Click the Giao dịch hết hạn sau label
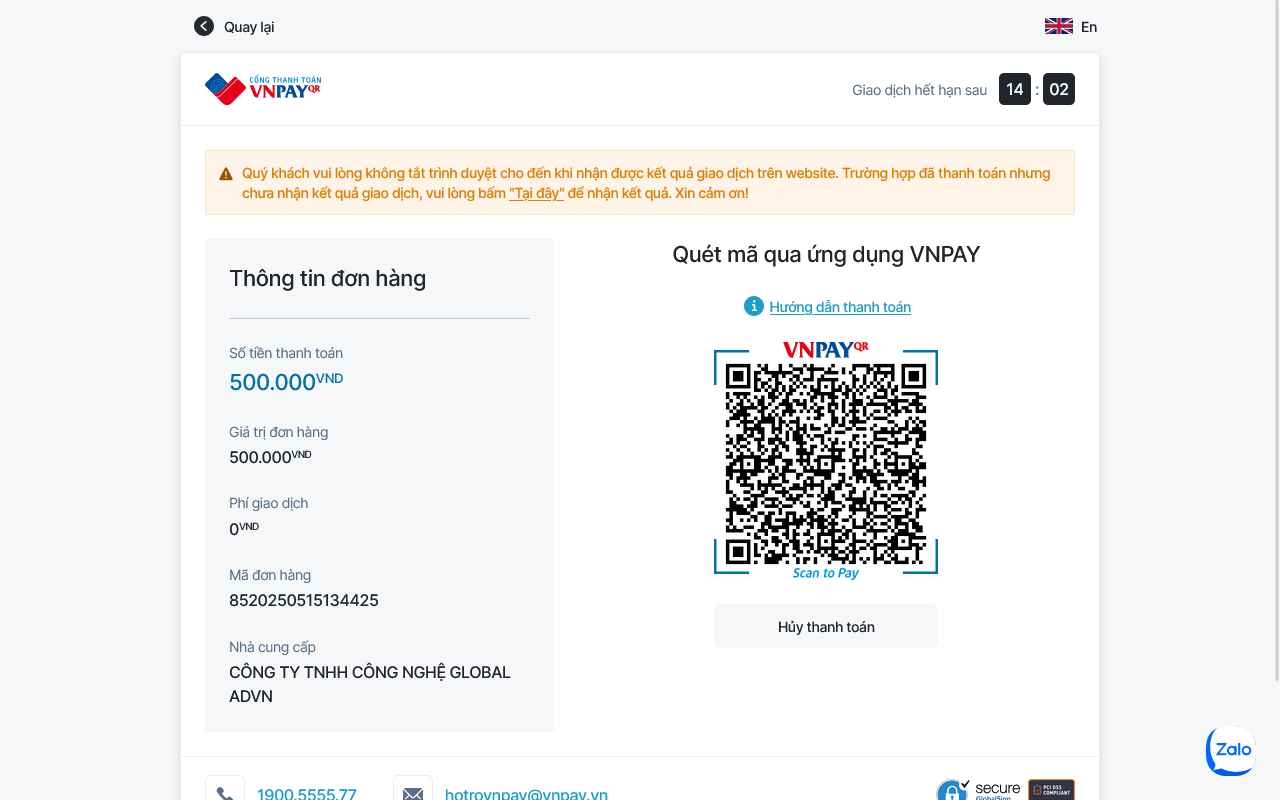1280x800 pixels. pos(919,90)
